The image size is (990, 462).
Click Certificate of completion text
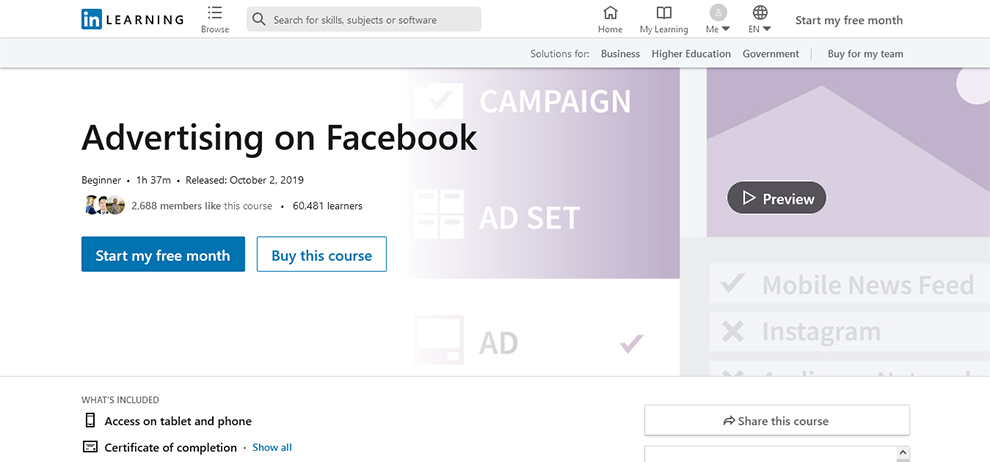(x=170, y=447)
